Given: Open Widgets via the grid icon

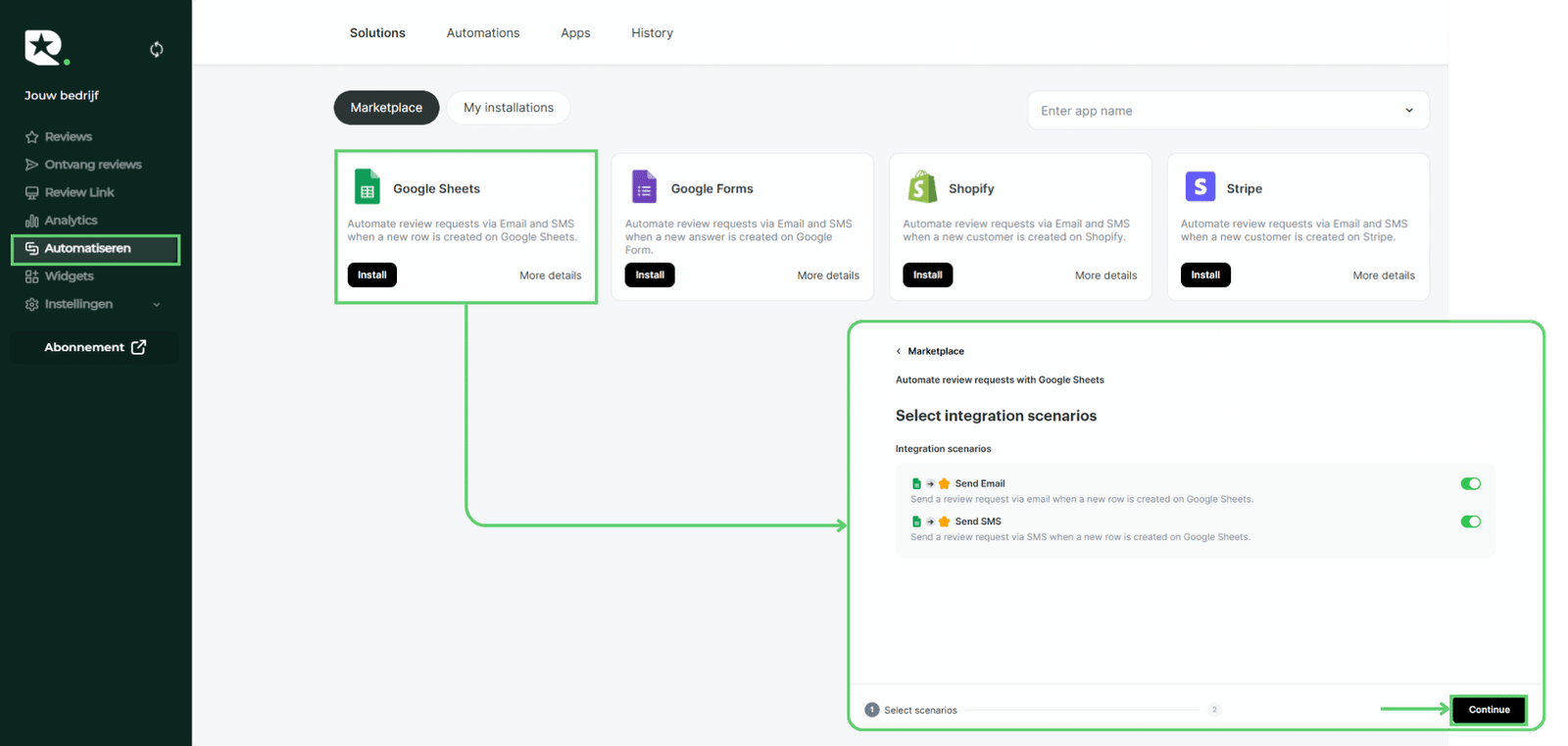Looking at the screenshot, I should [32, 276].
